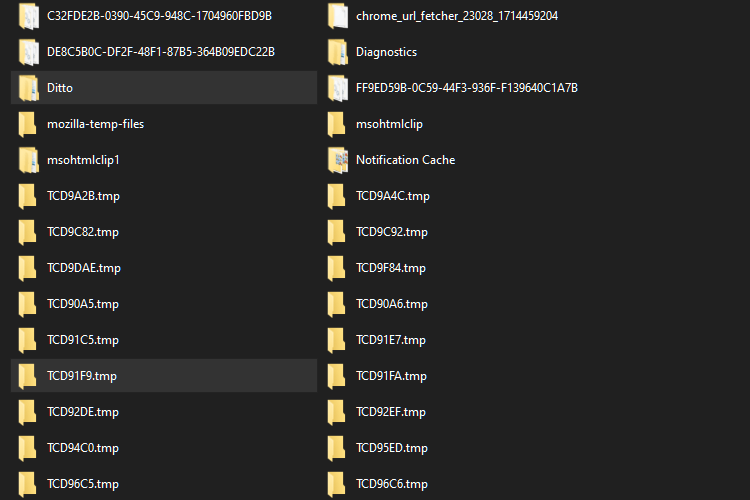This screenshot has width=750, height=500.
Task: Select the text TCD96C5.tmp
Action: 83,484
